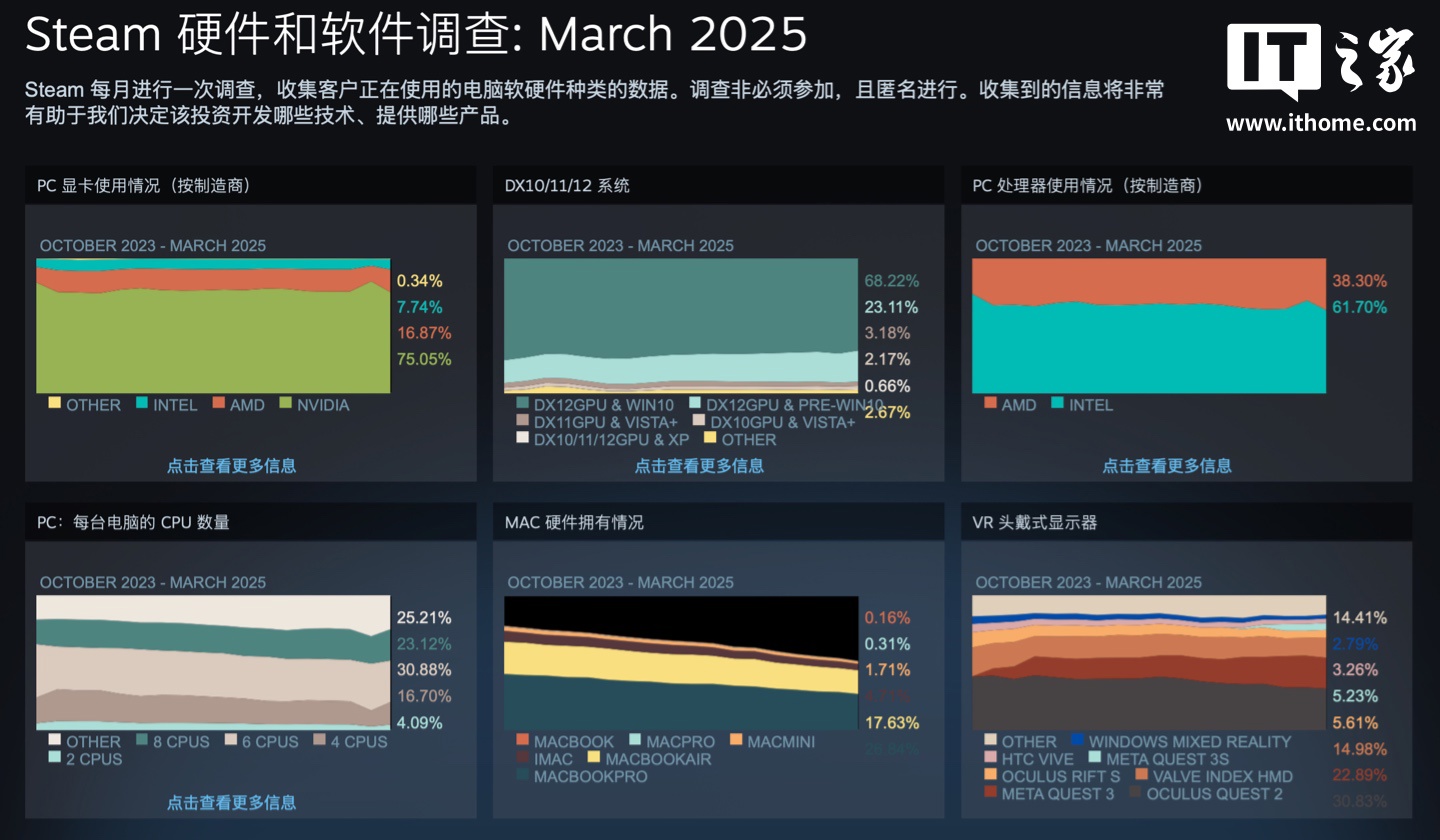
Task: Click the CPU count per computer area chart
Action: click(213, 663)
